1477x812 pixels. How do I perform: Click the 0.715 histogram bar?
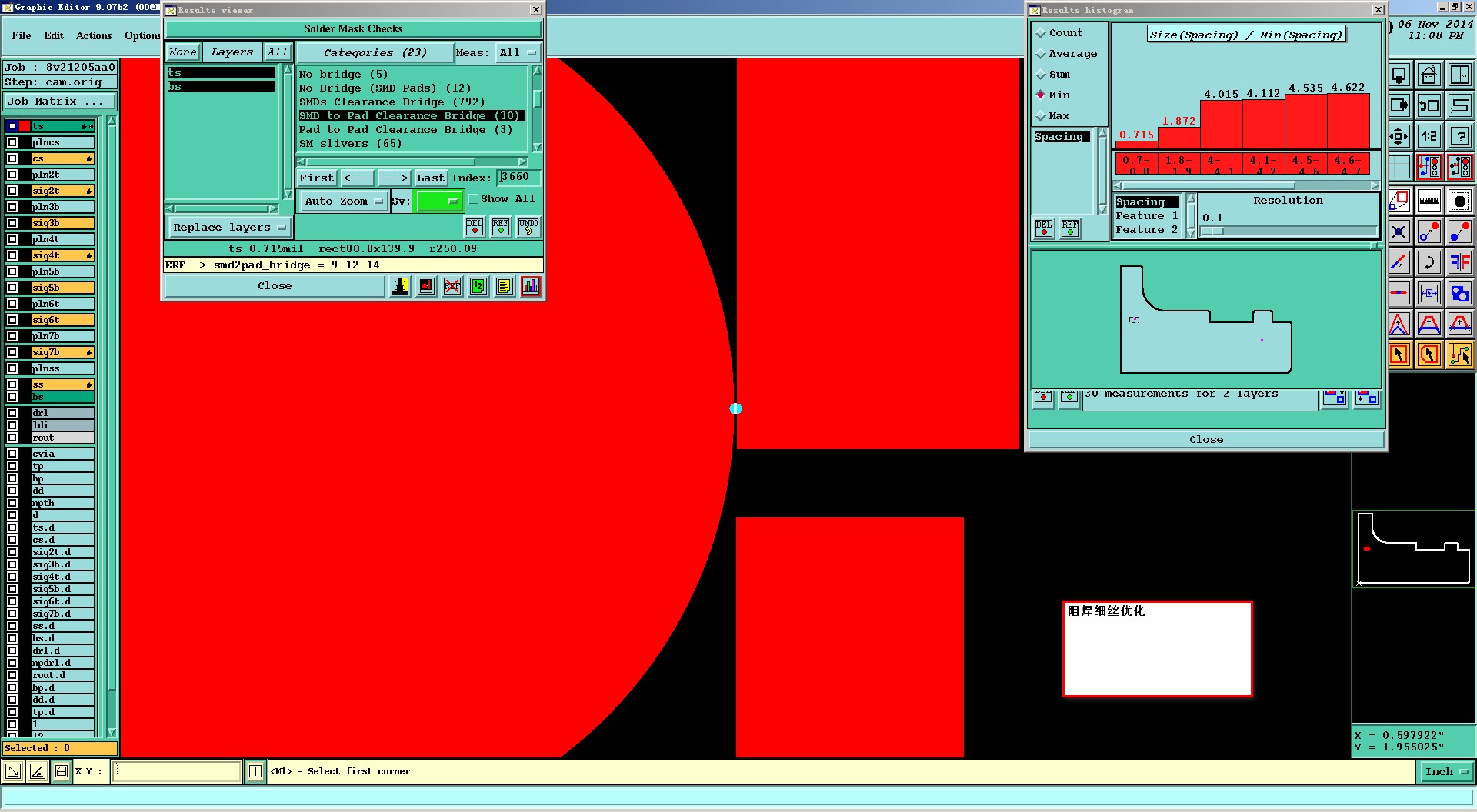1137,145
